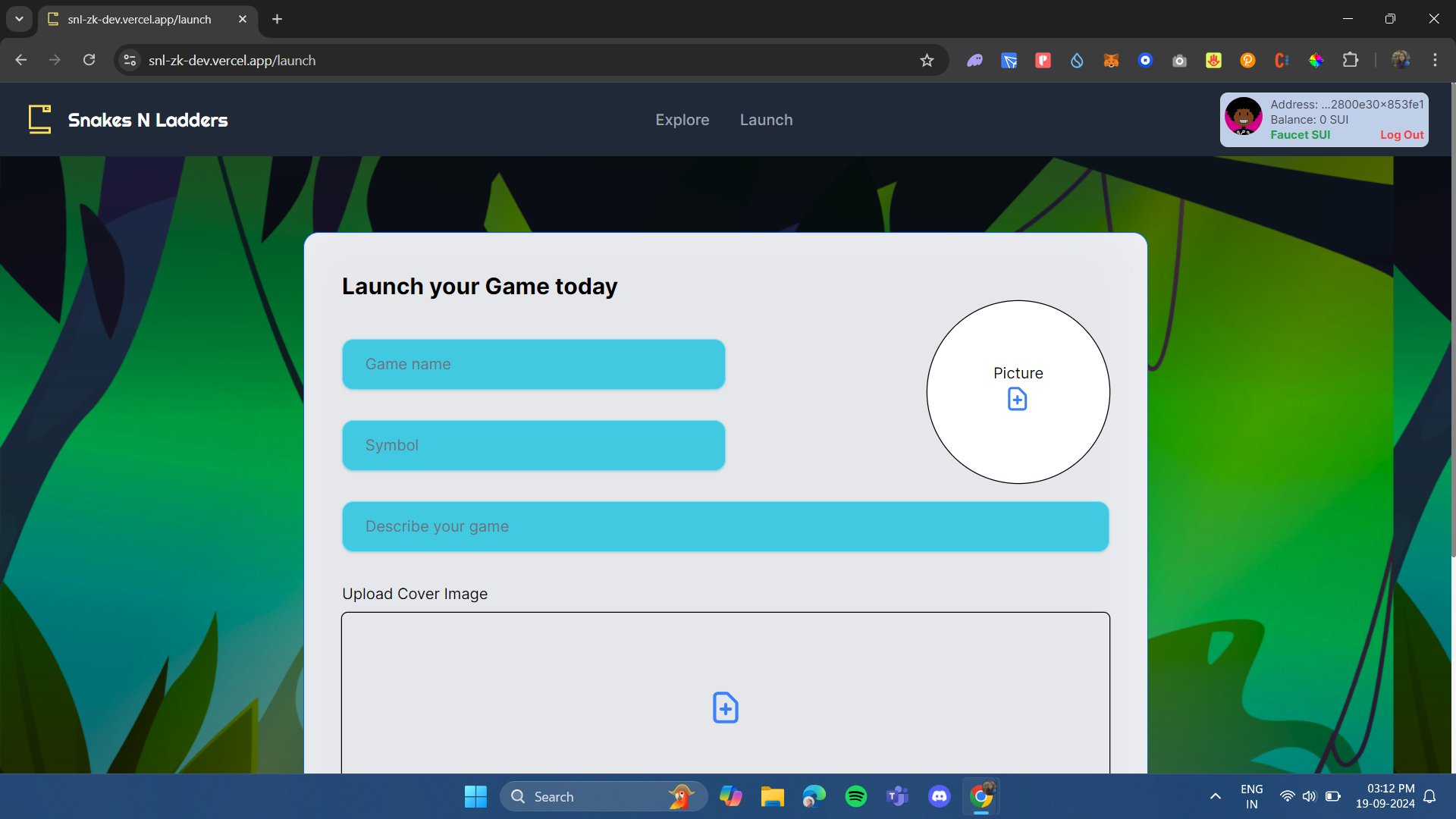Open the Polkadot extension icon

pos(1249,60)
